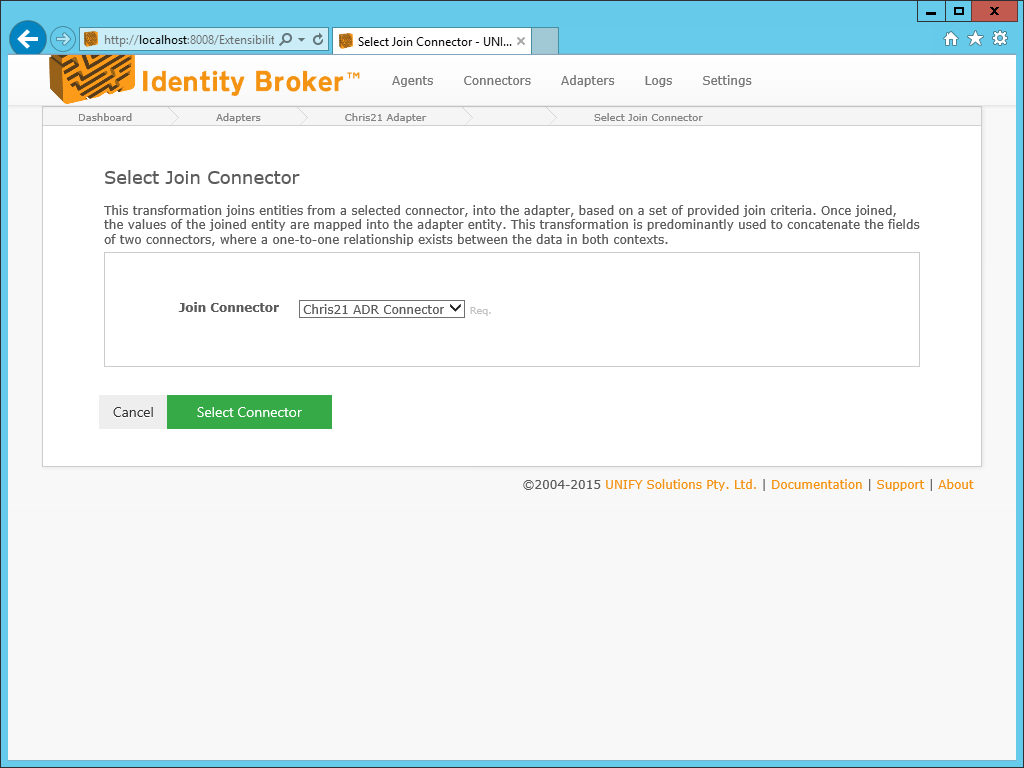
Task: Click the 'Req.' required indicator text
Action: [x=480, y=311]
